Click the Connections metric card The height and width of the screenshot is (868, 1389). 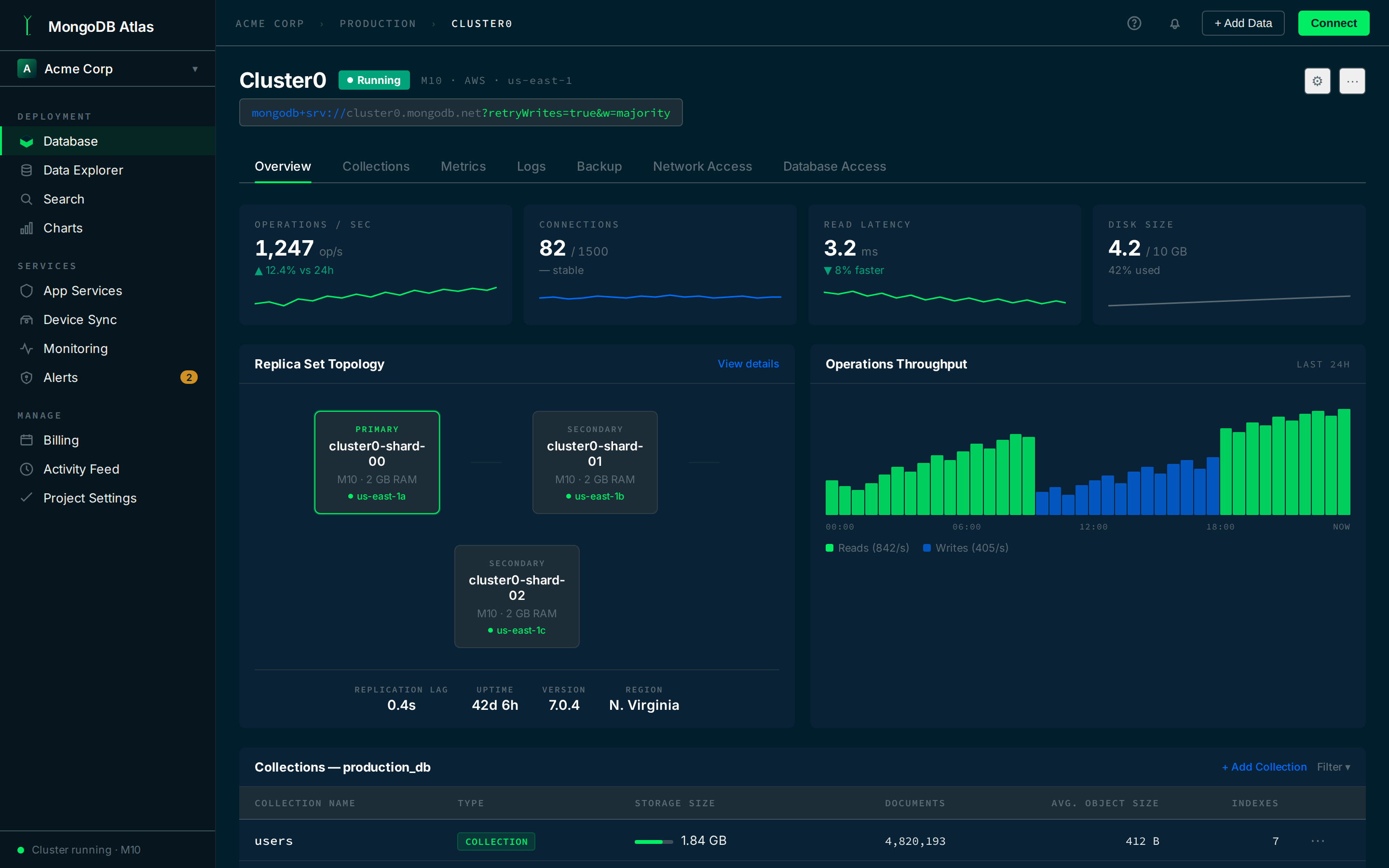[660, 265]
